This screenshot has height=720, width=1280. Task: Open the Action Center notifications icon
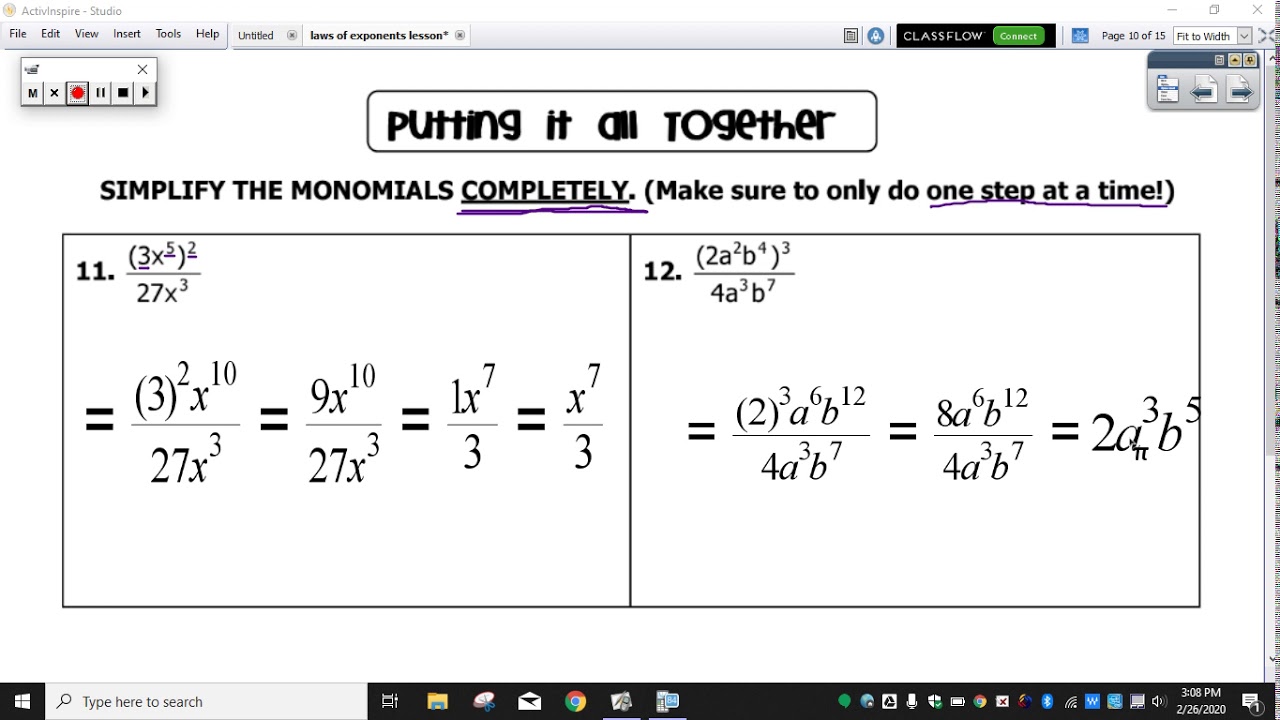(x=1252, y=701)
